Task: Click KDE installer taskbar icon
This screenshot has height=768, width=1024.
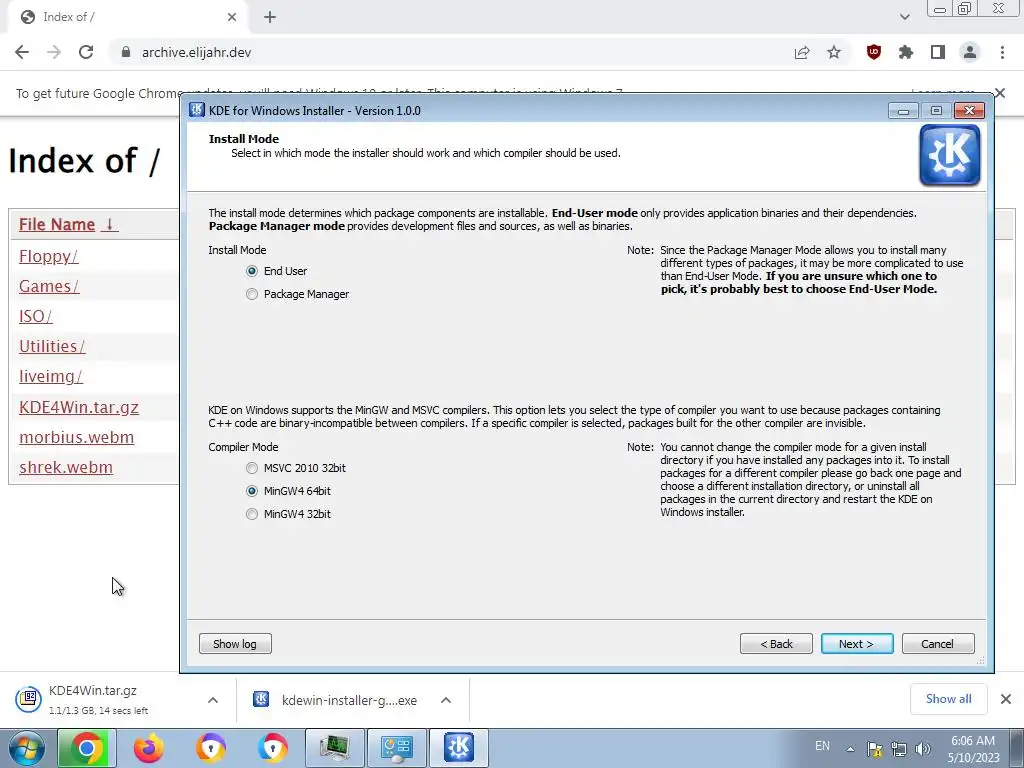Action: (459, 748)
